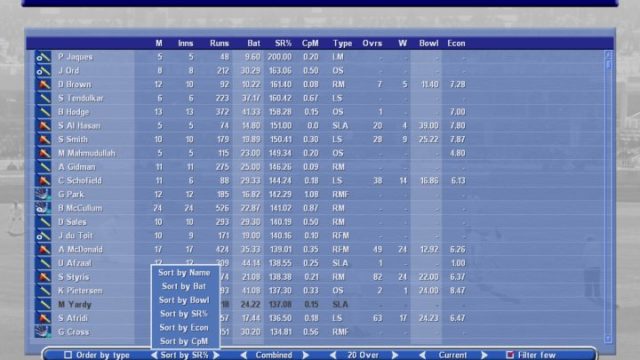Click right arrow next to Combined

[x=305, y=355]
